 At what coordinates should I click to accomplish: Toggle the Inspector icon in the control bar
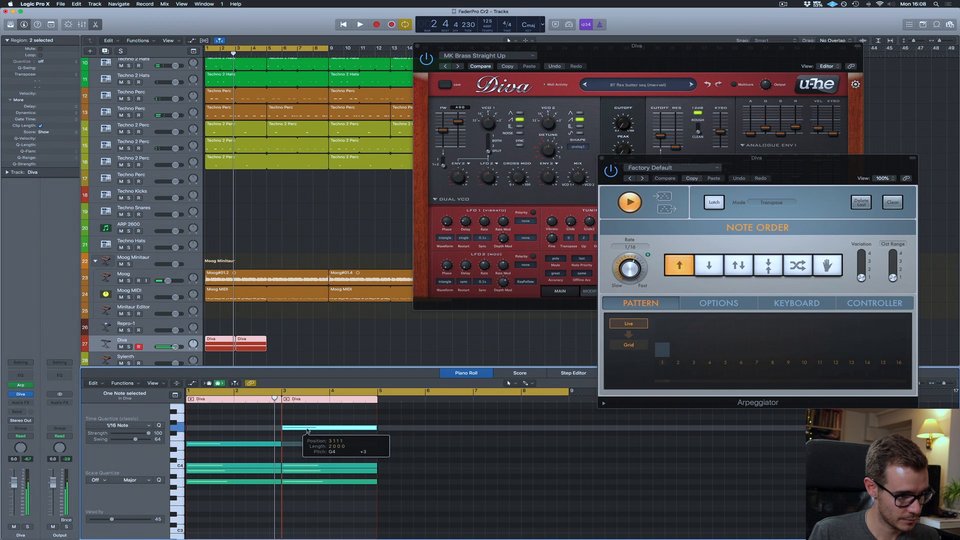pos(24,24)
